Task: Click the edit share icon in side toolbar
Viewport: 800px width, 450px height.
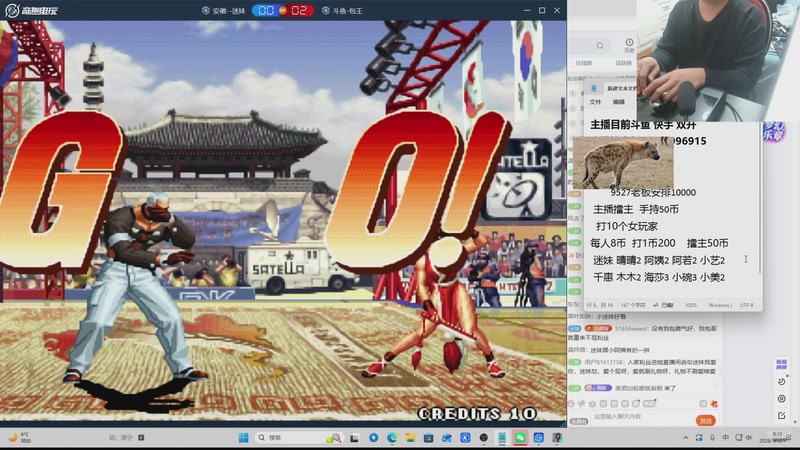Action: click(x=781, y=416)
